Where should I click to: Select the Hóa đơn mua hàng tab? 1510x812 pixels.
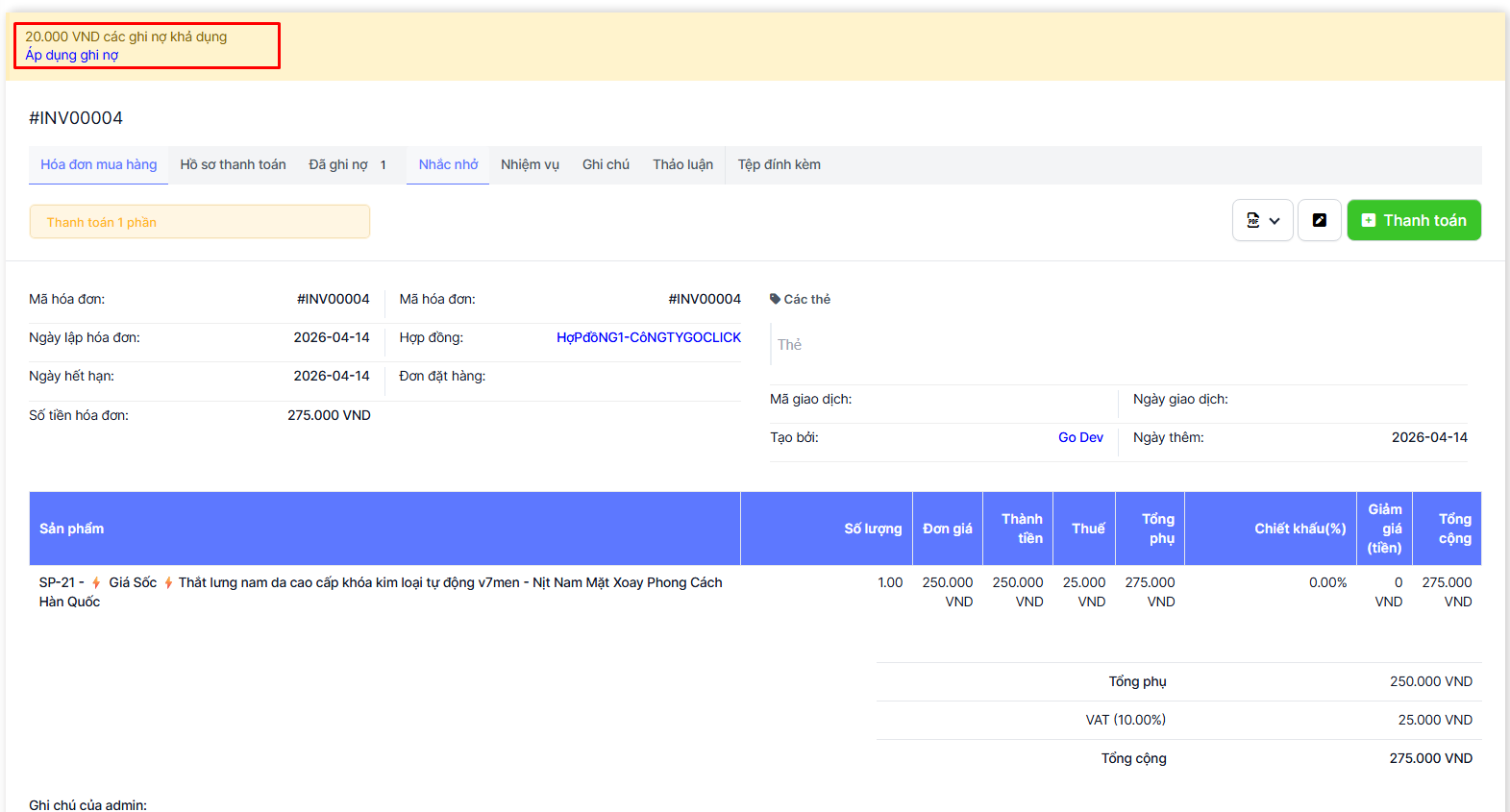98,164
